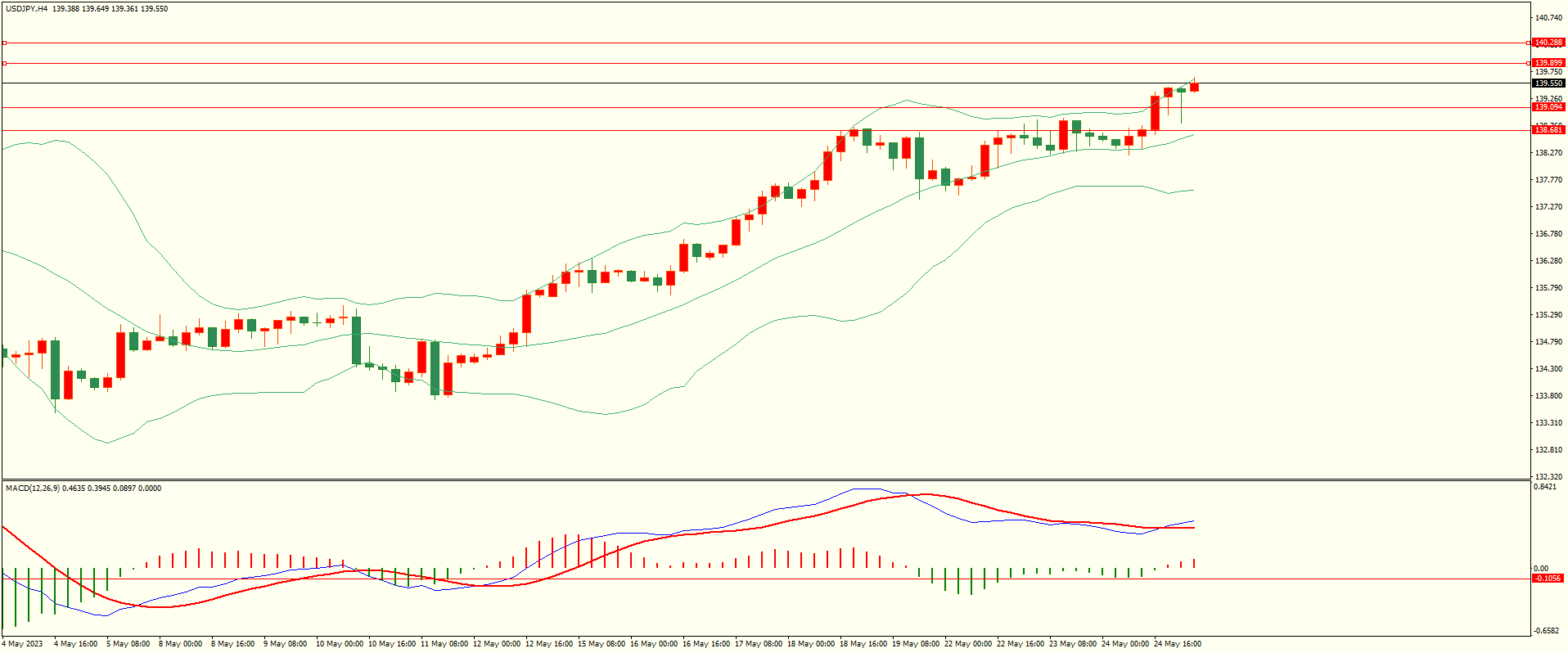Click the red -0.1056 MACD level label
Screen dimensions: 1568x653
pos(1547,579)
